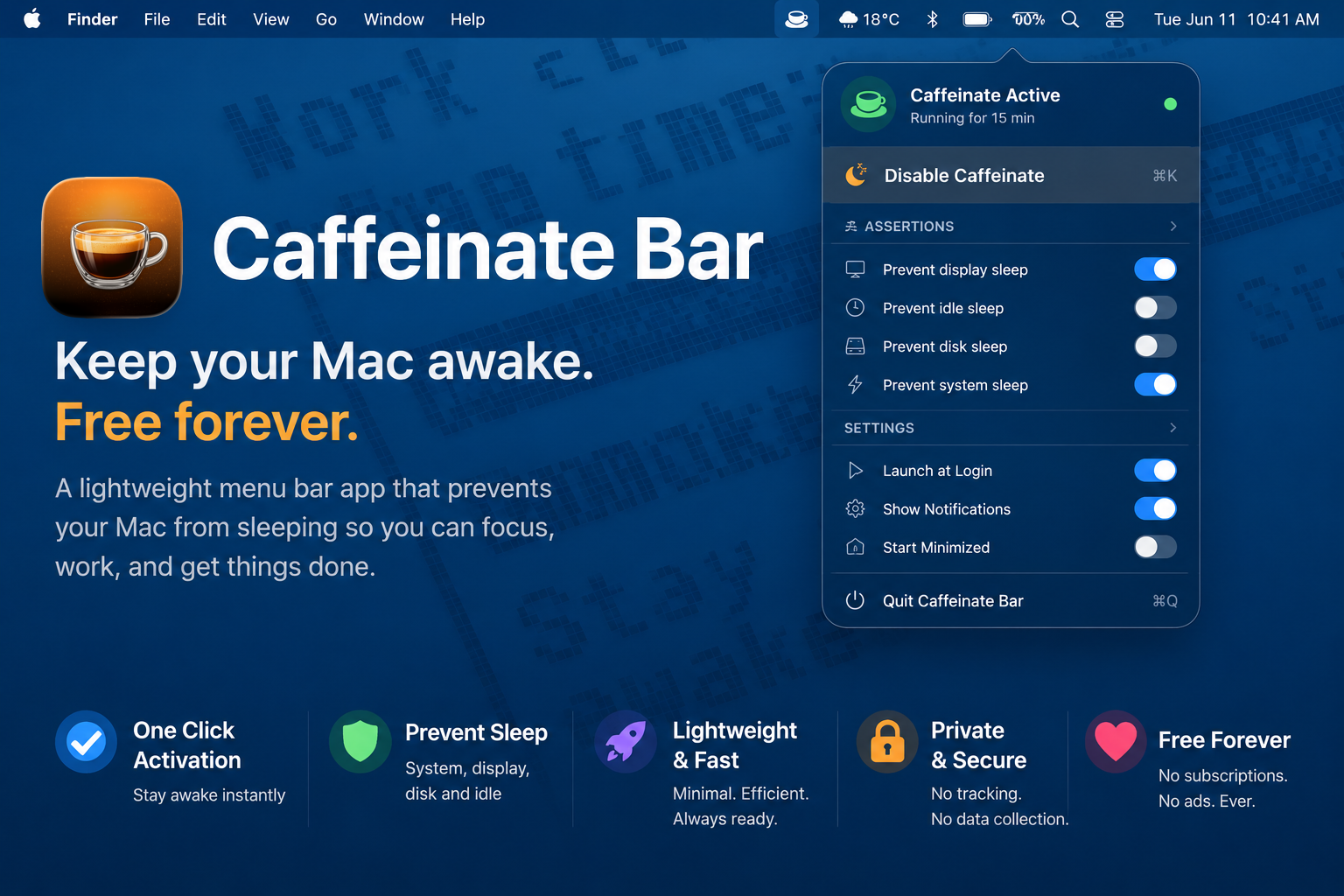Screen dimensions: 1344x896
Task: Click Quit Caffeinate Bar
Action: (1011, 600)
